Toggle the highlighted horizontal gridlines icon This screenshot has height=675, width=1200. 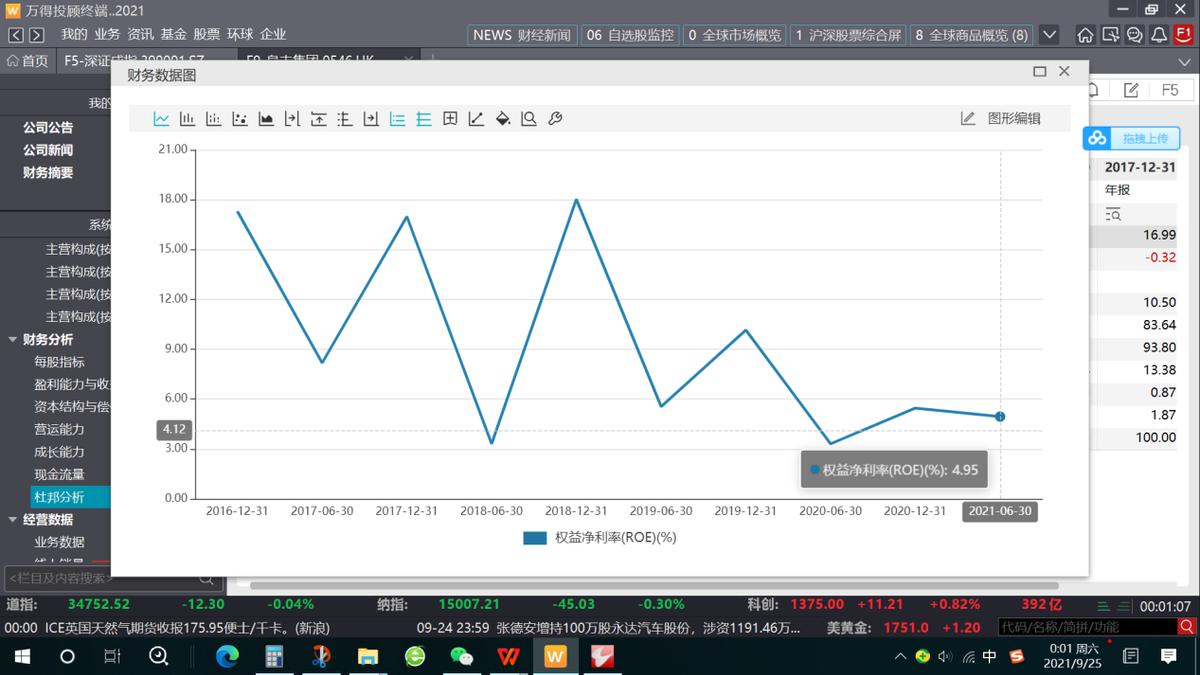pos(424,119)
